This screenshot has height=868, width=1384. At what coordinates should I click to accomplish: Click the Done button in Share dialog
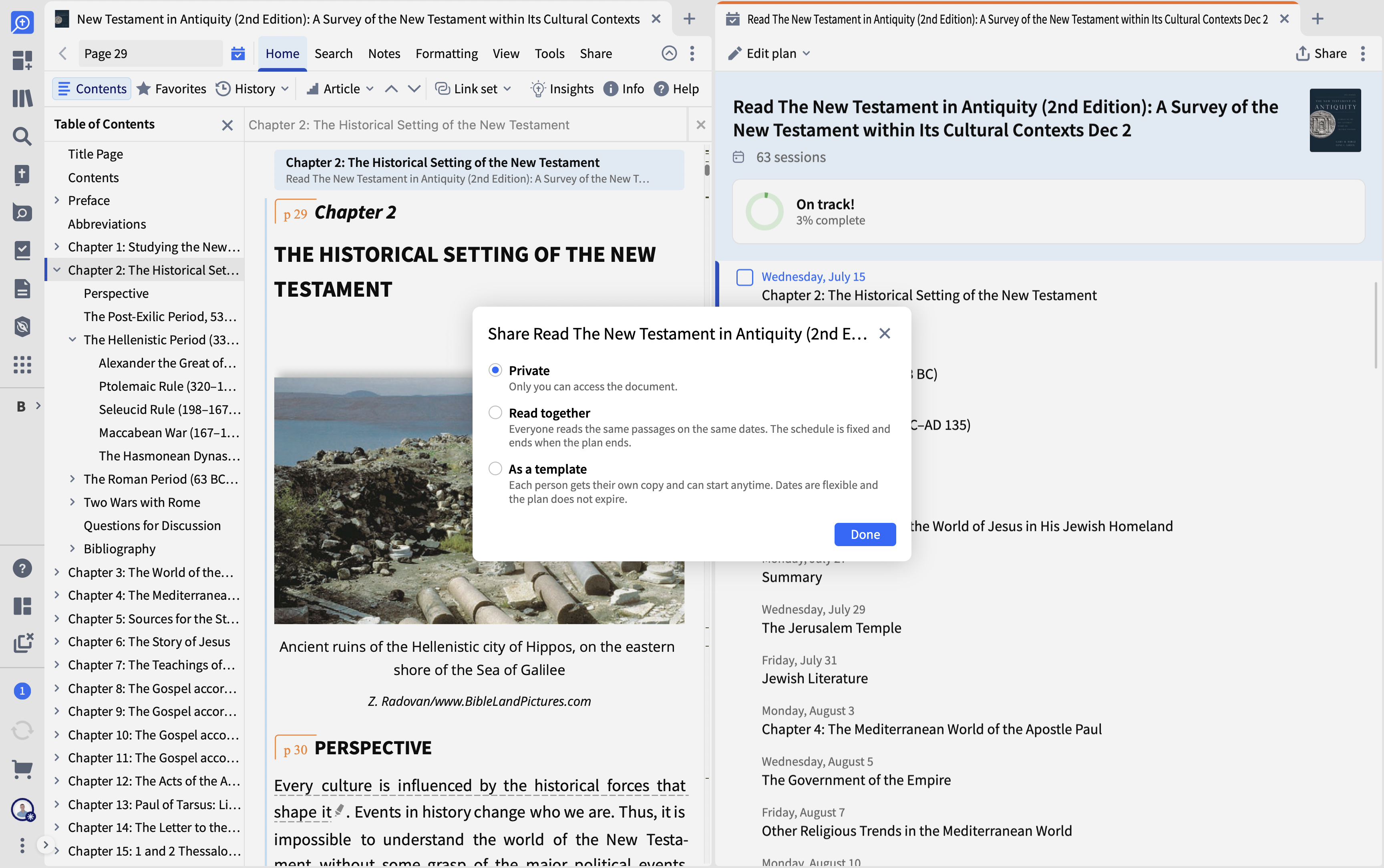point(865,534)
